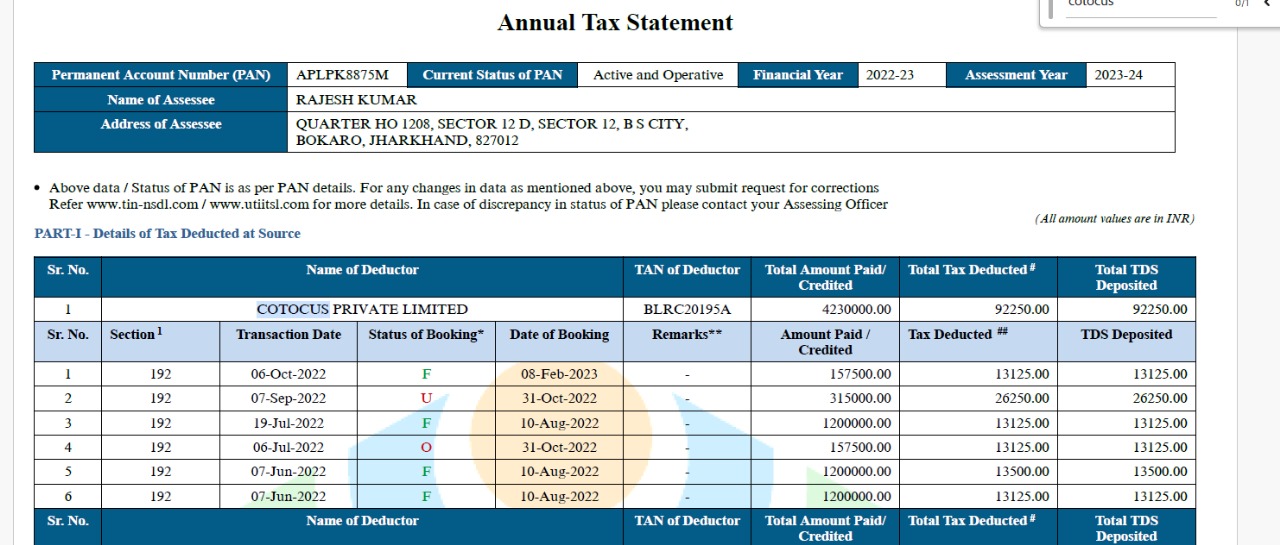Click the 'Permanent Account Number (PAN)' label
Screen dimensions: 1280x545
click(x=161, y=75)
